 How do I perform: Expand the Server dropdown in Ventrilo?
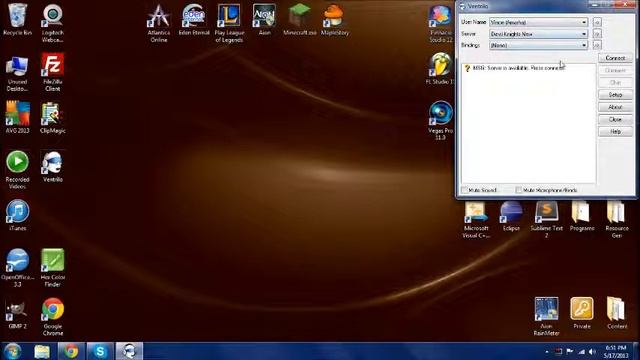(584, 34)
